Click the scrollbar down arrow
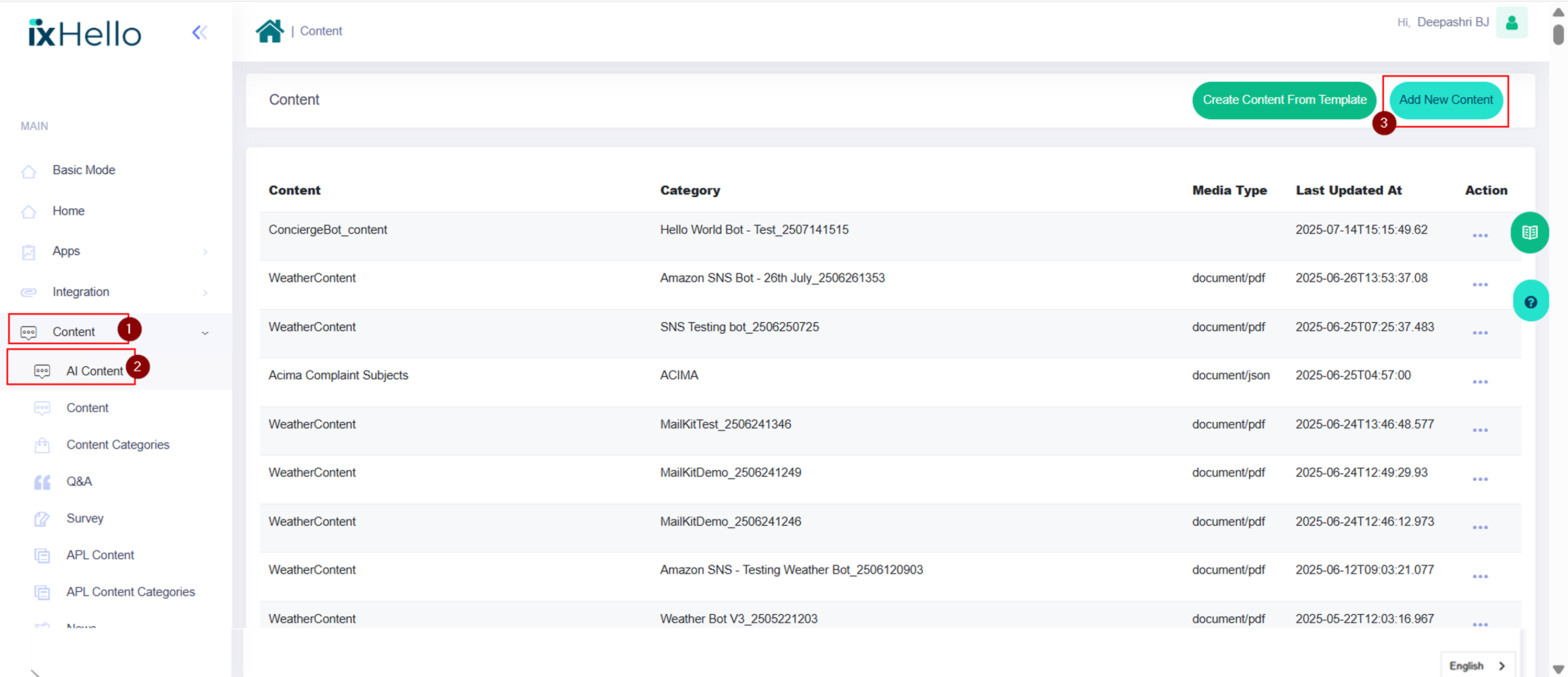Viewport: 1568px width, 677px height. coord(1558,670)
